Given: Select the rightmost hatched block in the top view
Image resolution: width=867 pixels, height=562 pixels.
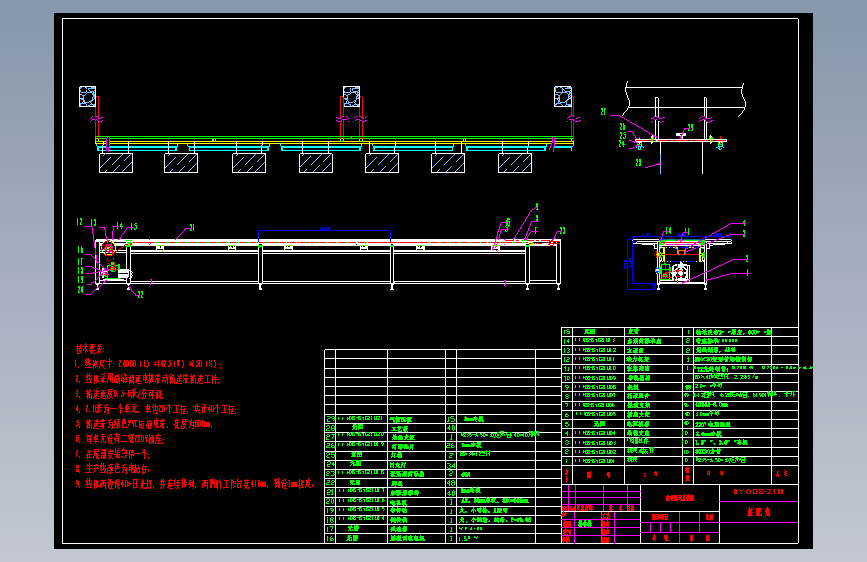Looking at the screenshot, I should click(515, 163).
